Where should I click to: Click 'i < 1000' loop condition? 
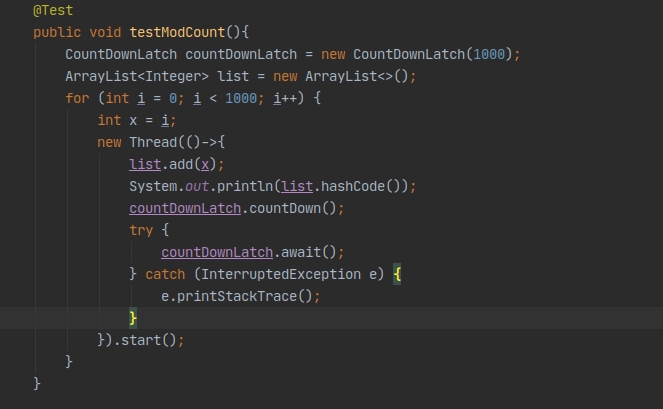[x=225, y=99]
